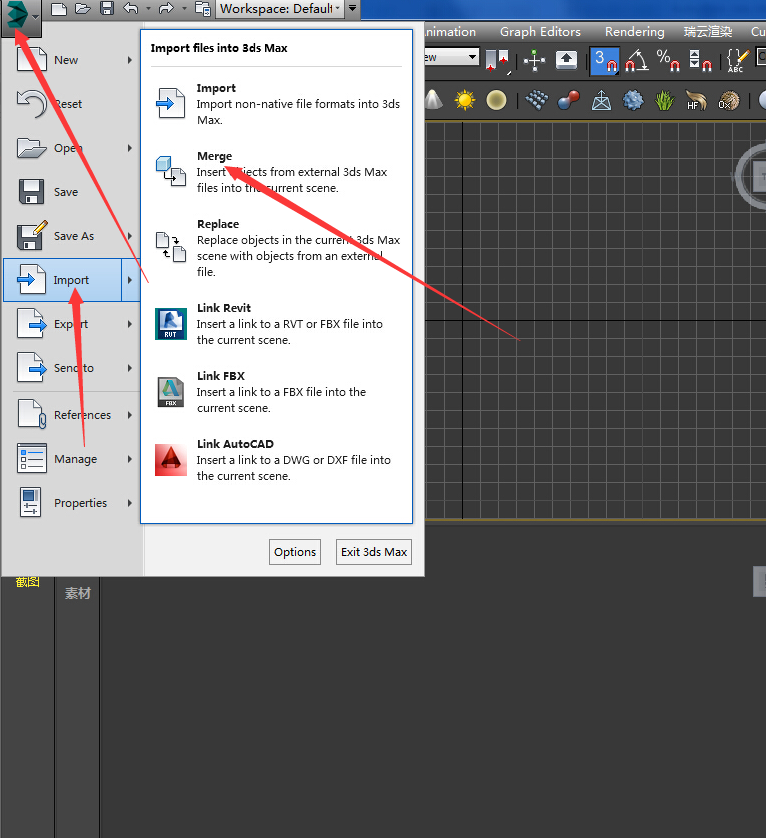766x838 pixels.
Task: Expand the Export submenu arrow
Action: pyautogui.click(x=130, y=324)
